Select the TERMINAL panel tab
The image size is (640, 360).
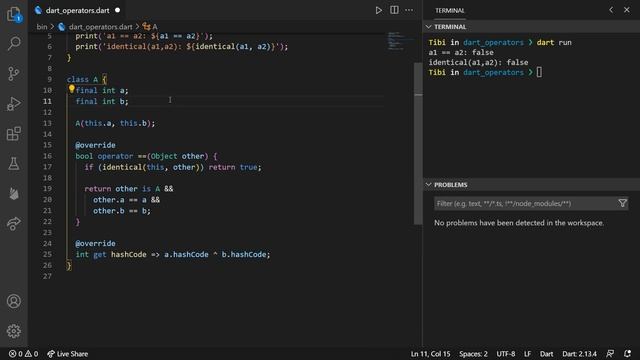click(x=449, y=10)
